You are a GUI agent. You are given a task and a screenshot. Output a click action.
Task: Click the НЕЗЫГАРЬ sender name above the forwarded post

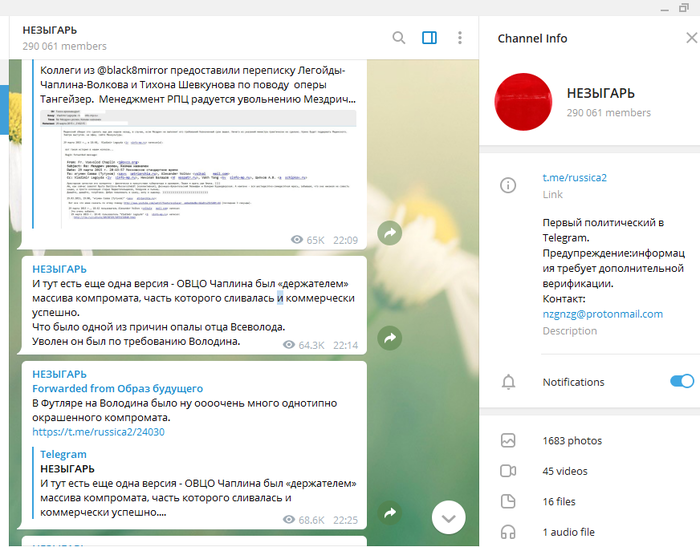coord(59,374)
